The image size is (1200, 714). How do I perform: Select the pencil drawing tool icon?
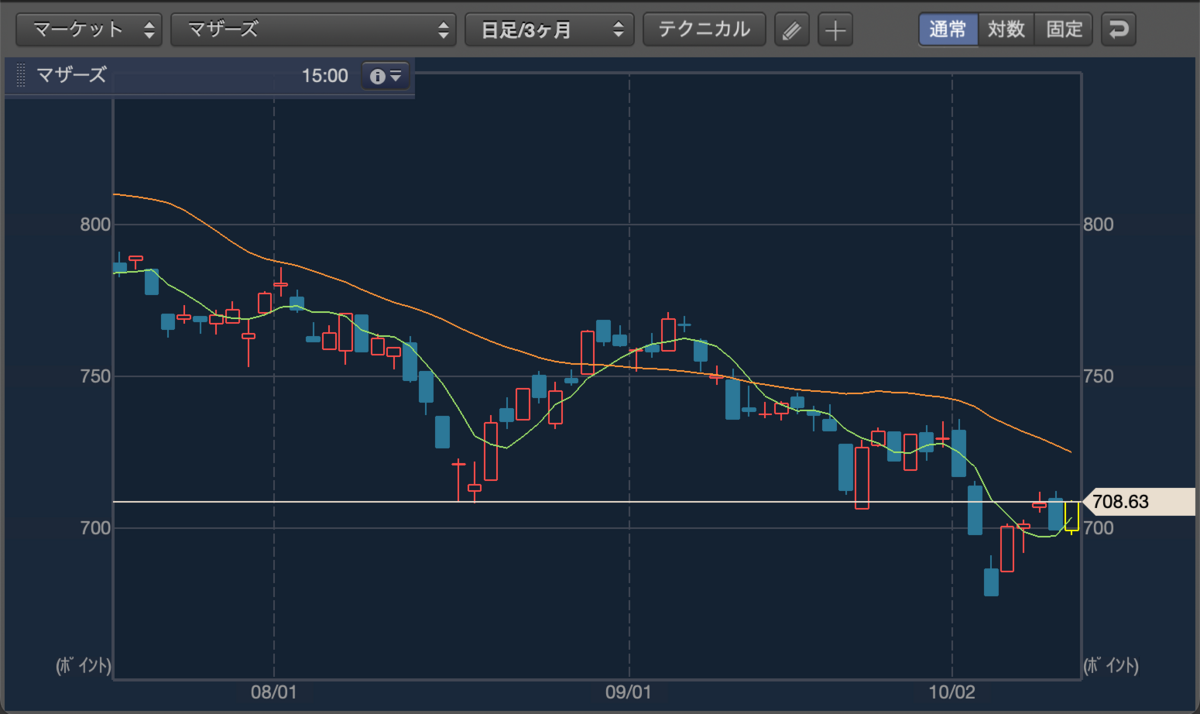792,30
